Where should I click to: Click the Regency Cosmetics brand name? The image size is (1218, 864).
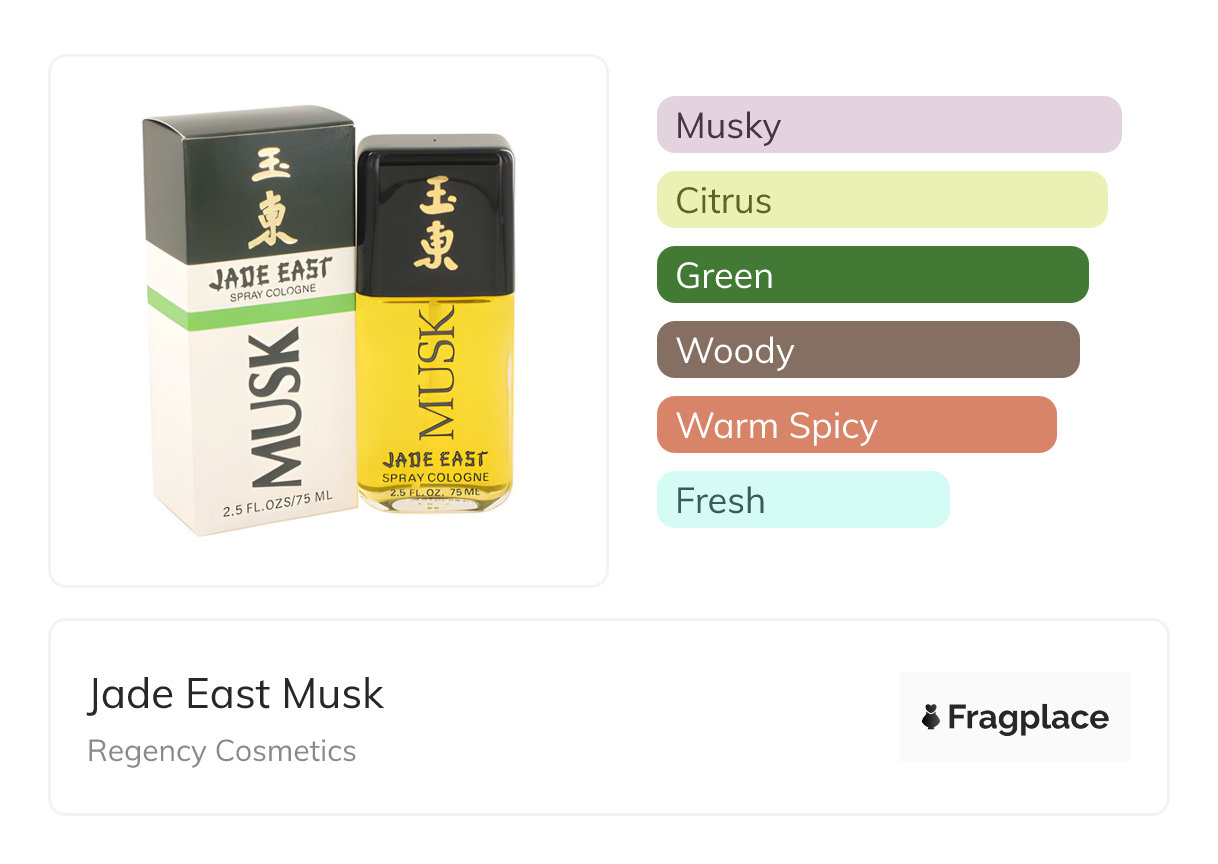tap(222, 751)
